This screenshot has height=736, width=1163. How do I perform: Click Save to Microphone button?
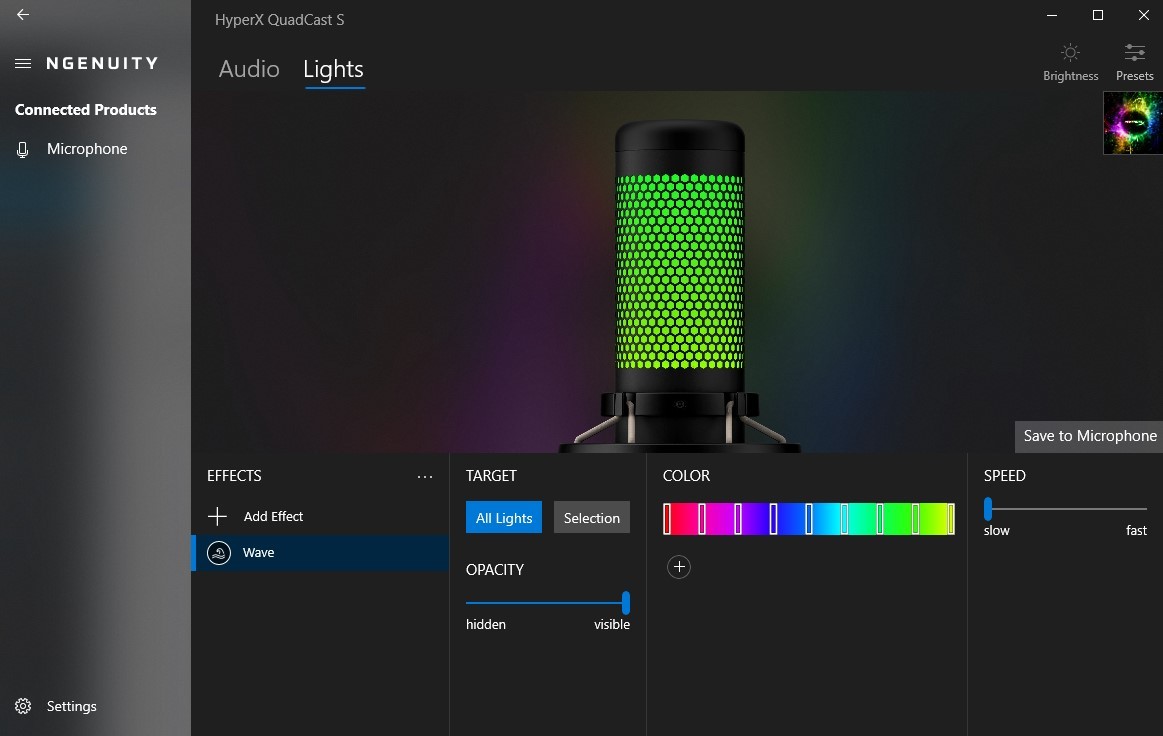[1089, 436]
